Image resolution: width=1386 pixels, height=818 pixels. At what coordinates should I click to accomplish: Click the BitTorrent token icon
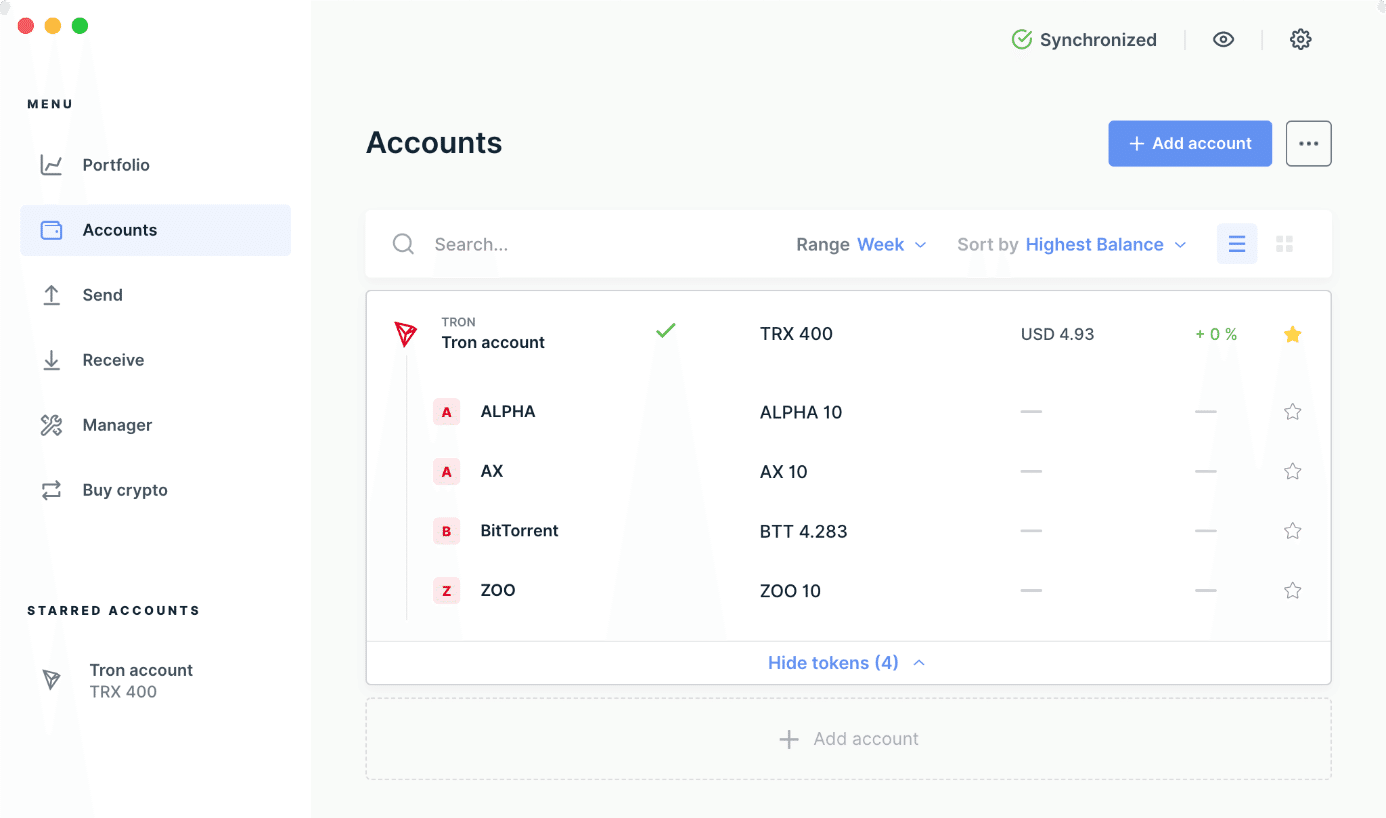tap(446, 531)
